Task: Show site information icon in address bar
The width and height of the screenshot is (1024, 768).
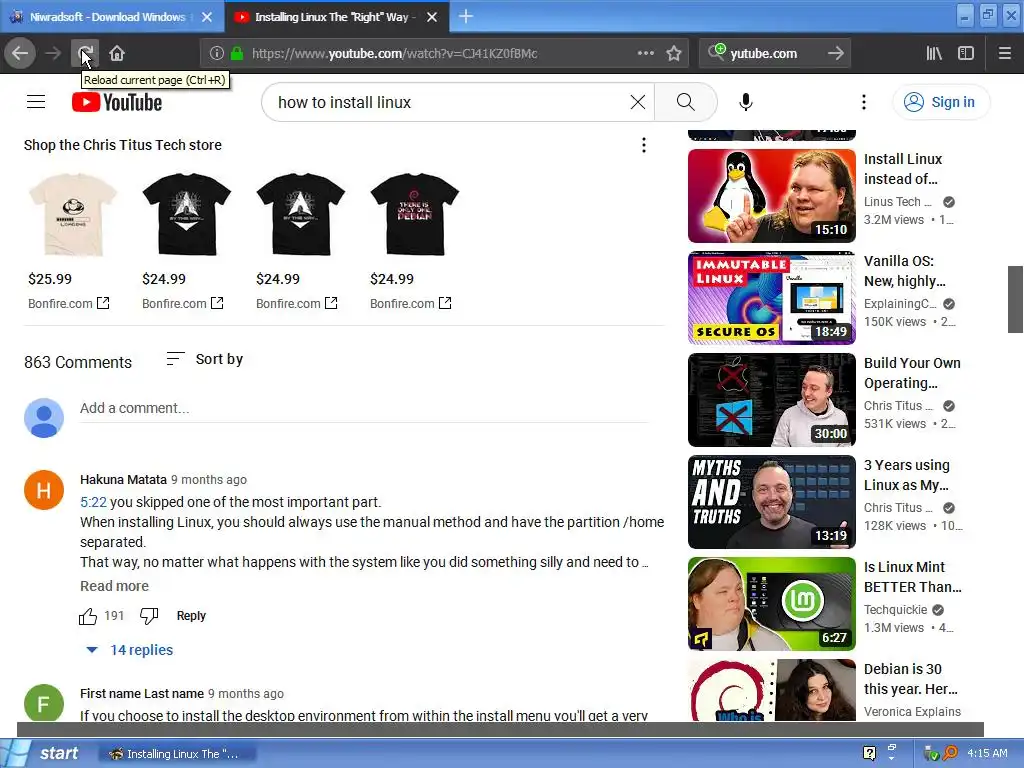Action: (216, 54)
